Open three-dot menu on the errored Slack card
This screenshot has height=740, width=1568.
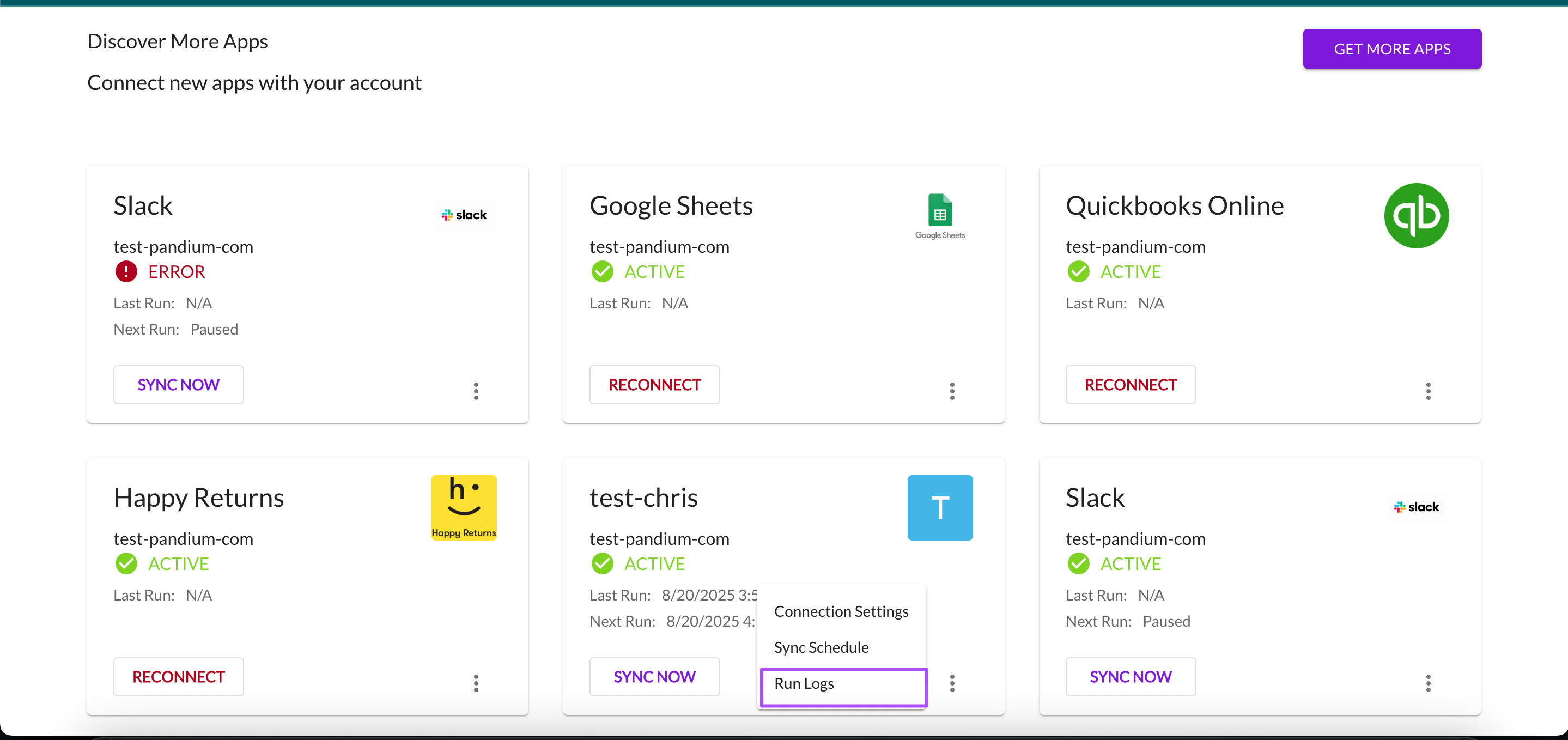(476, 391)
